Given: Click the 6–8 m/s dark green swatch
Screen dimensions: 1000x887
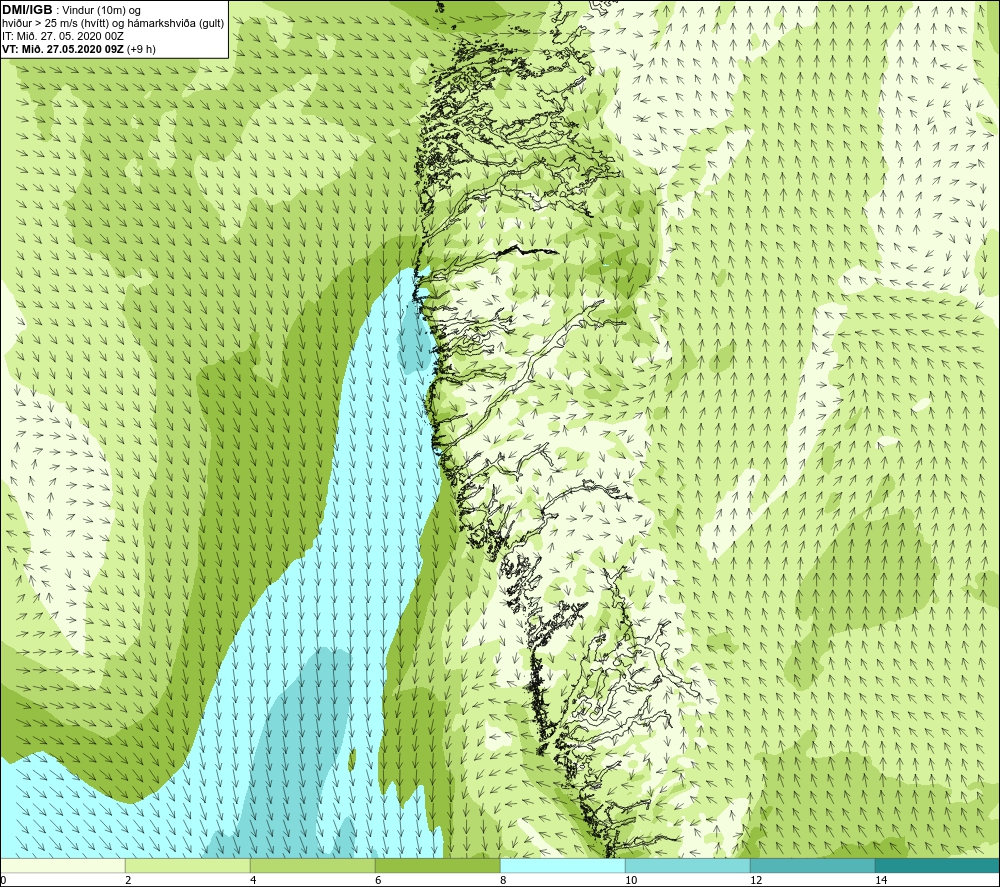Looking at the screenshot, I should pos(438,865).
